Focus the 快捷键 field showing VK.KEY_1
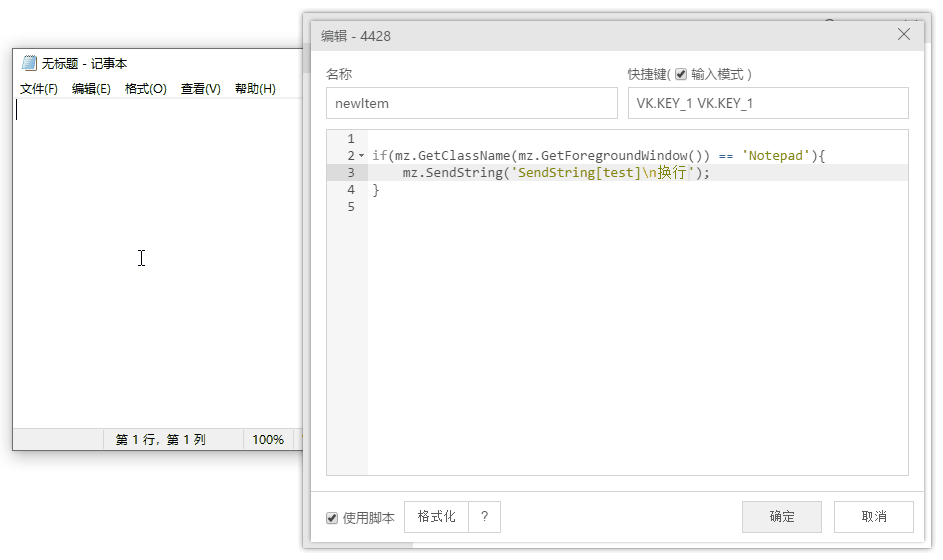Viewport: 943px width, 560px height. tap(767, 103)
